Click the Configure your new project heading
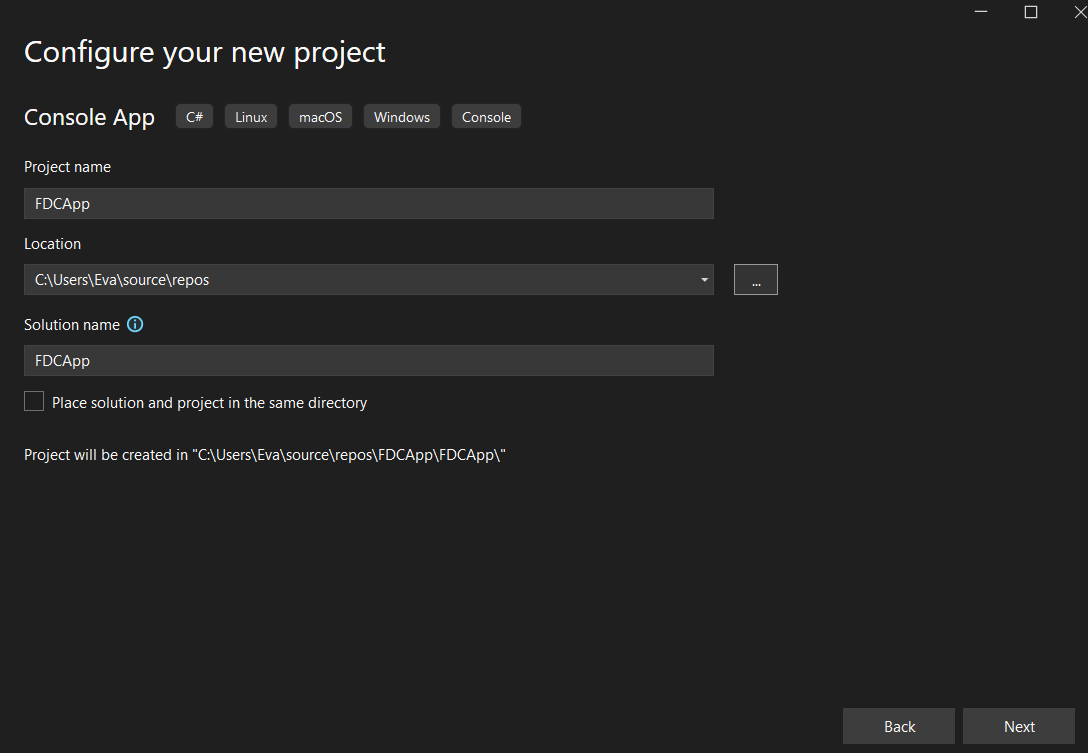 205,53
